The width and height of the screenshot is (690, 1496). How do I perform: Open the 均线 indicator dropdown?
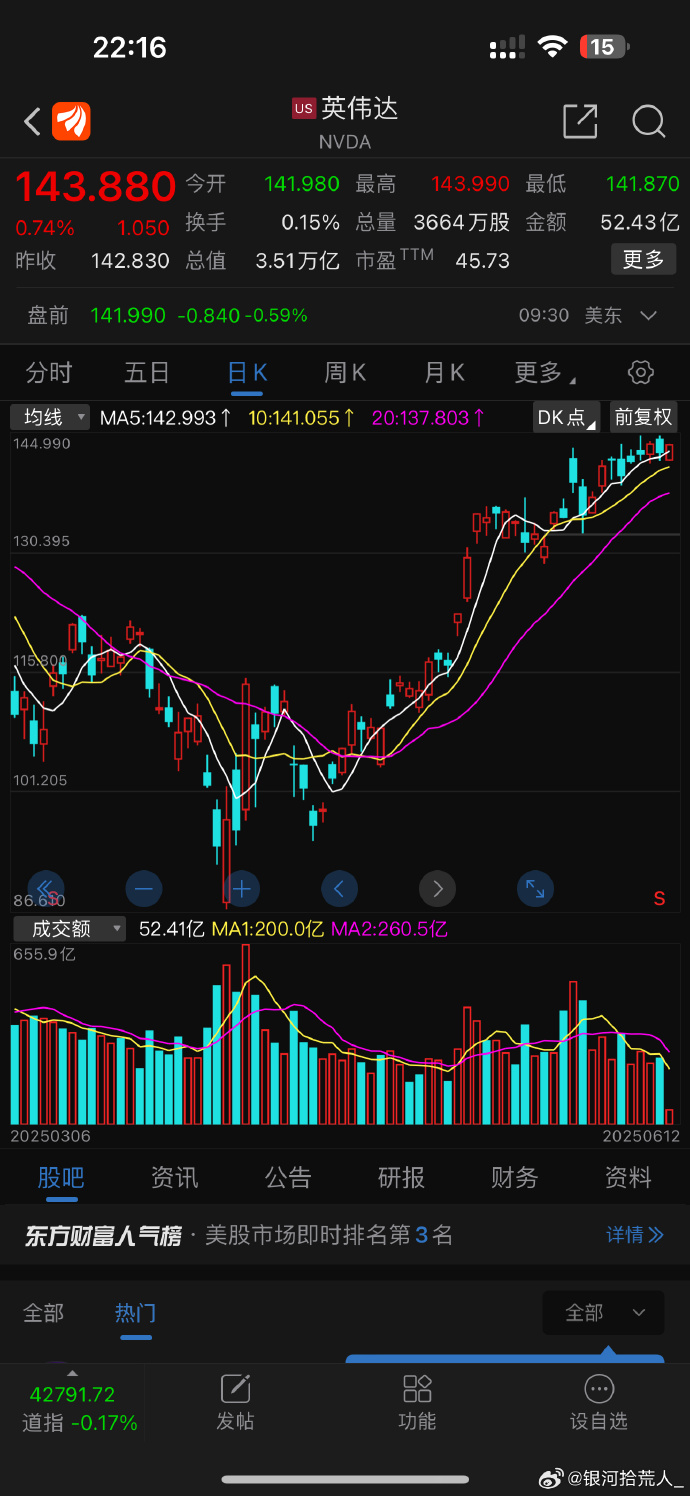coord(50,417)
